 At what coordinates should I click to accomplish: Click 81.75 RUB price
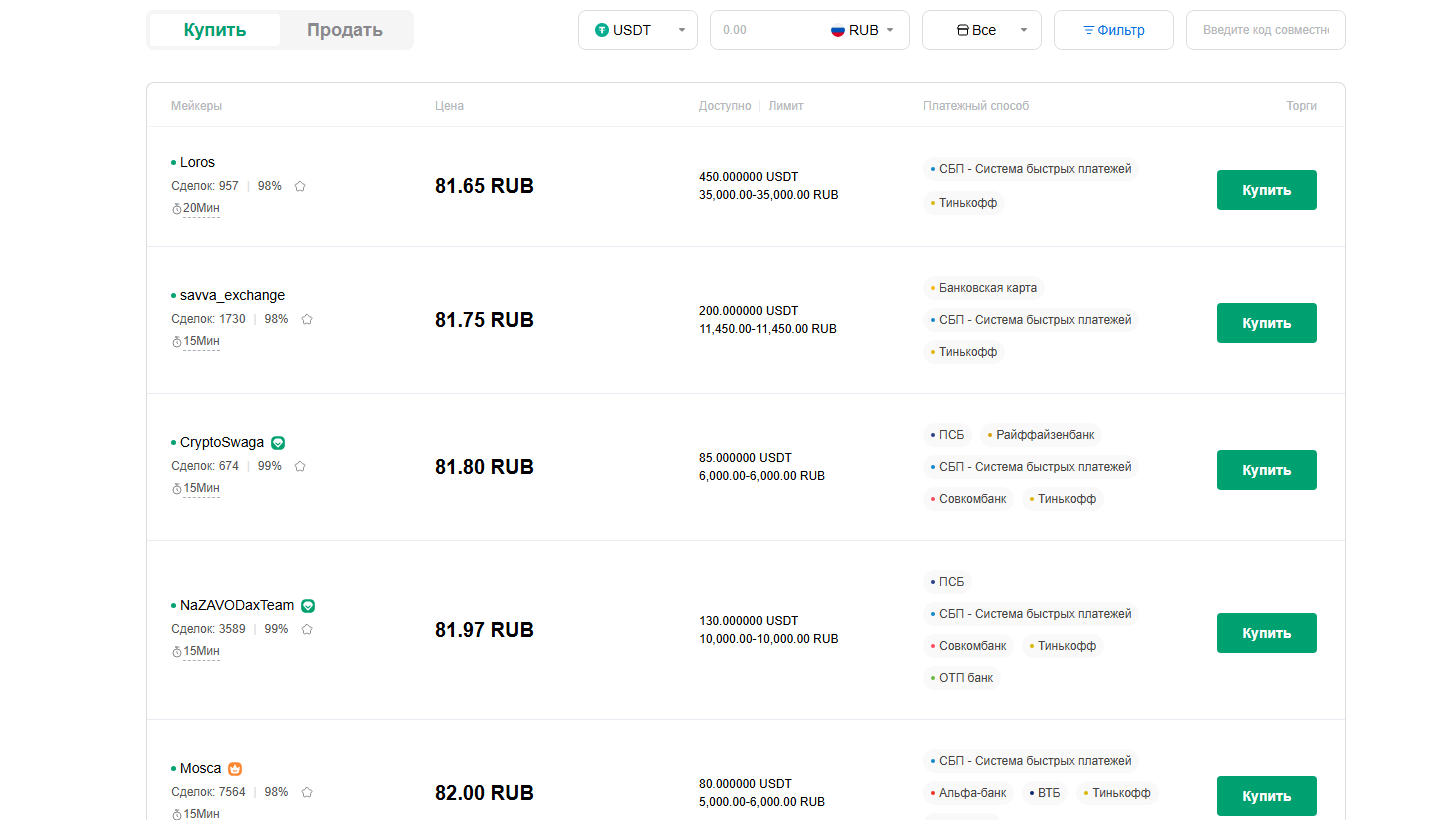point(484,320)
